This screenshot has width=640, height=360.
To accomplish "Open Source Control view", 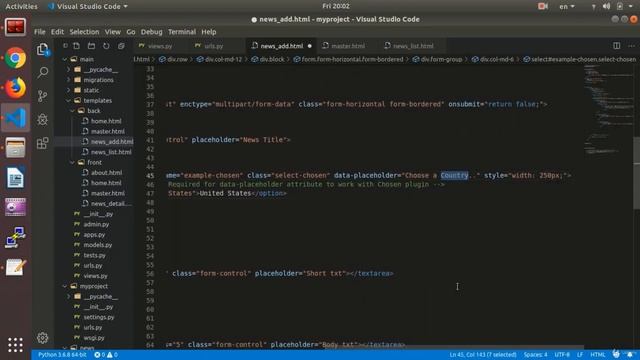I will 42,96.
